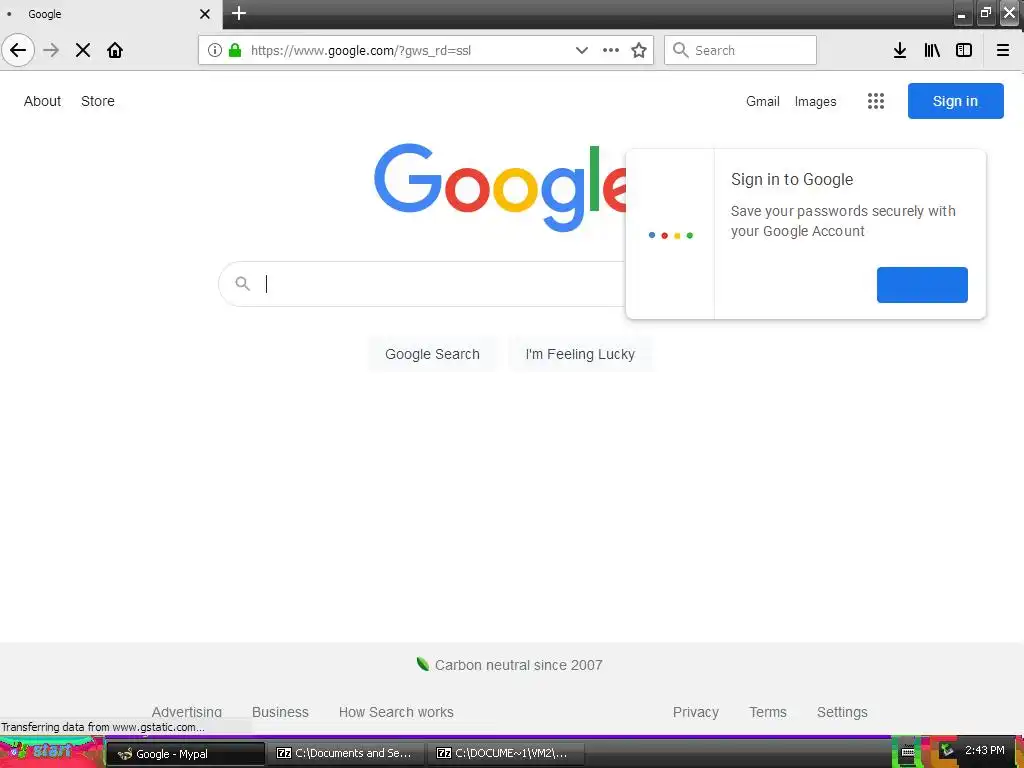1024x768 pixels.
Task: Switch to Google - Mypal taskbar item
Action: [185, 754]
